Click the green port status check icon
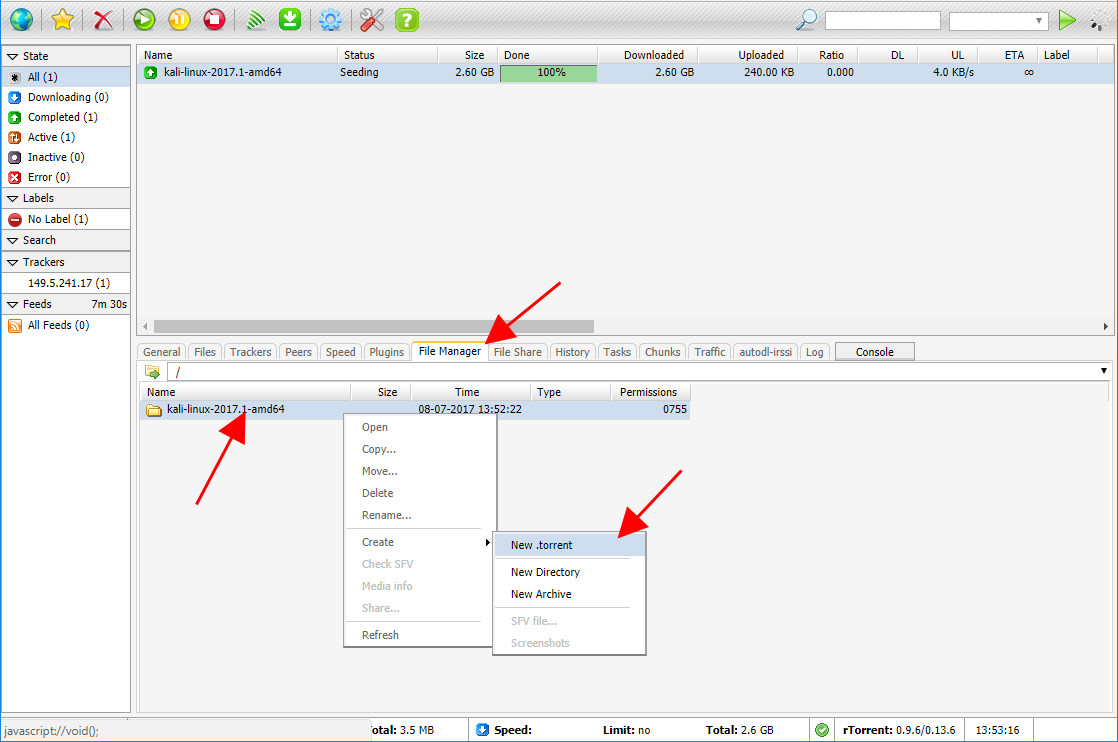This screenshot has width=1118, height=742. (822, 730)
